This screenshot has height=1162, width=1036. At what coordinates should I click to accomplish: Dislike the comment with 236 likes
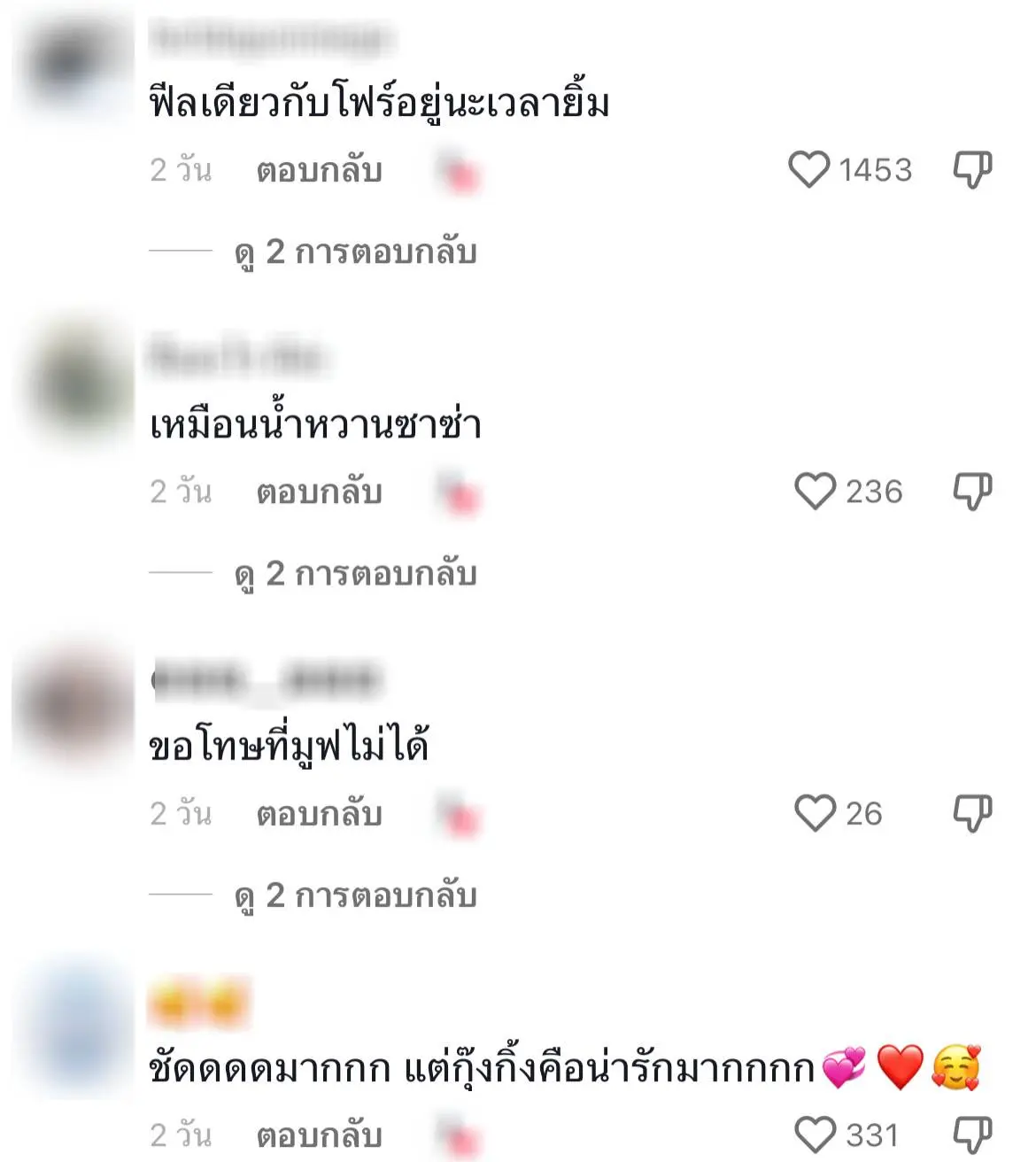point(972,492)
